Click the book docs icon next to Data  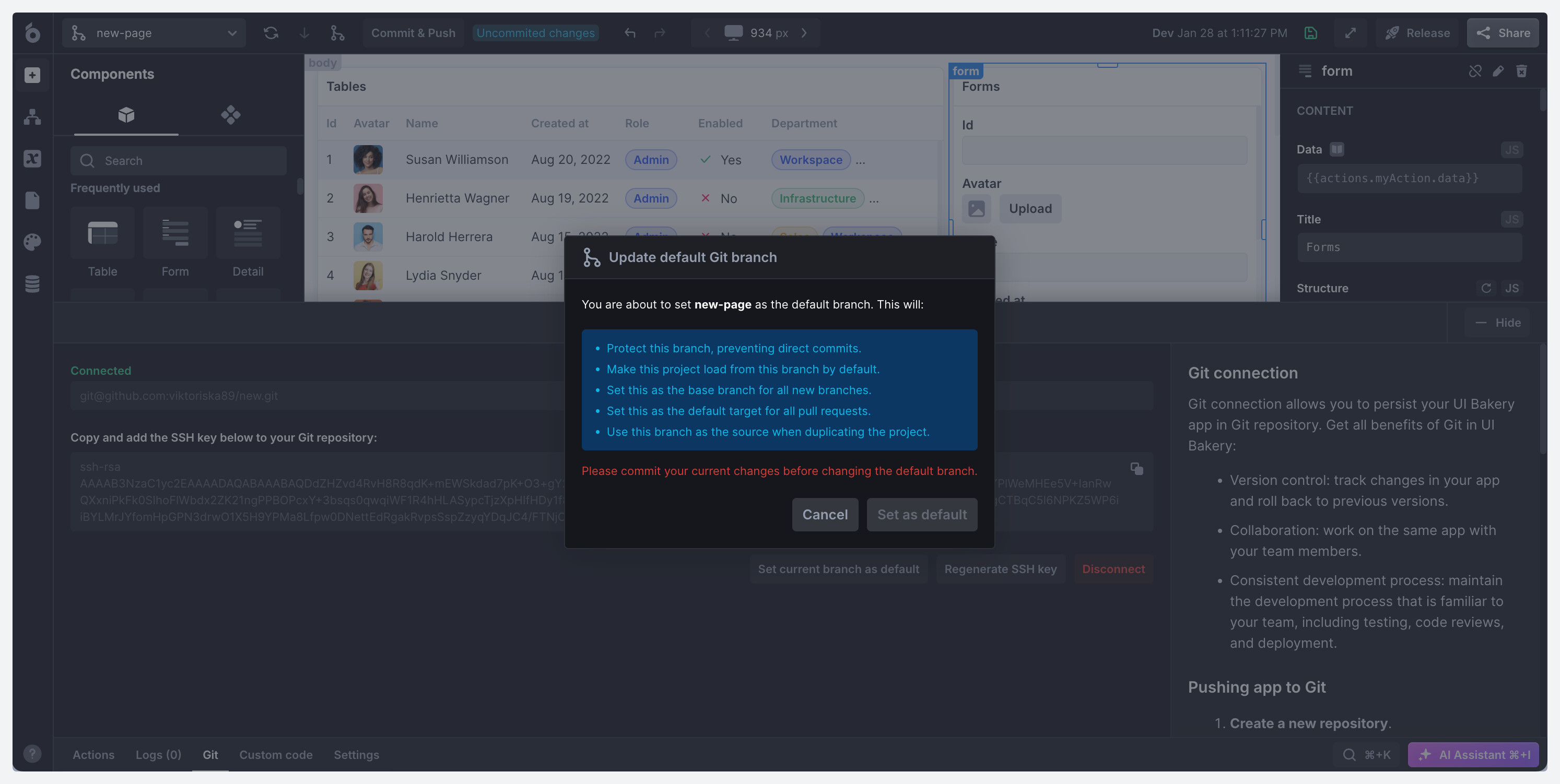(x=1337, y=149)
